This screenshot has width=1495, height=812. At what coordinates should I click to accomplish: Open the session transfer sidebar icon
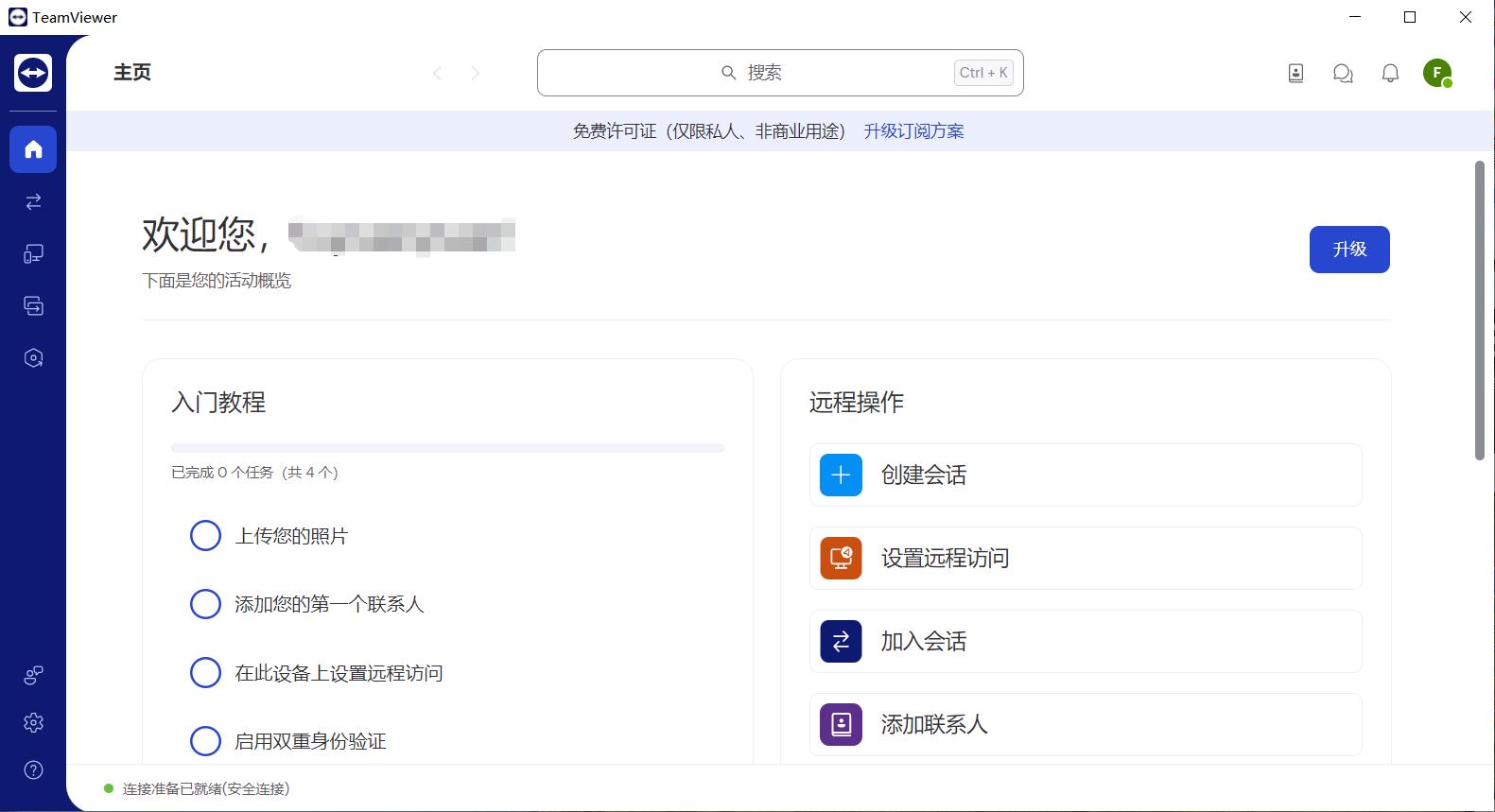point(33,305)
